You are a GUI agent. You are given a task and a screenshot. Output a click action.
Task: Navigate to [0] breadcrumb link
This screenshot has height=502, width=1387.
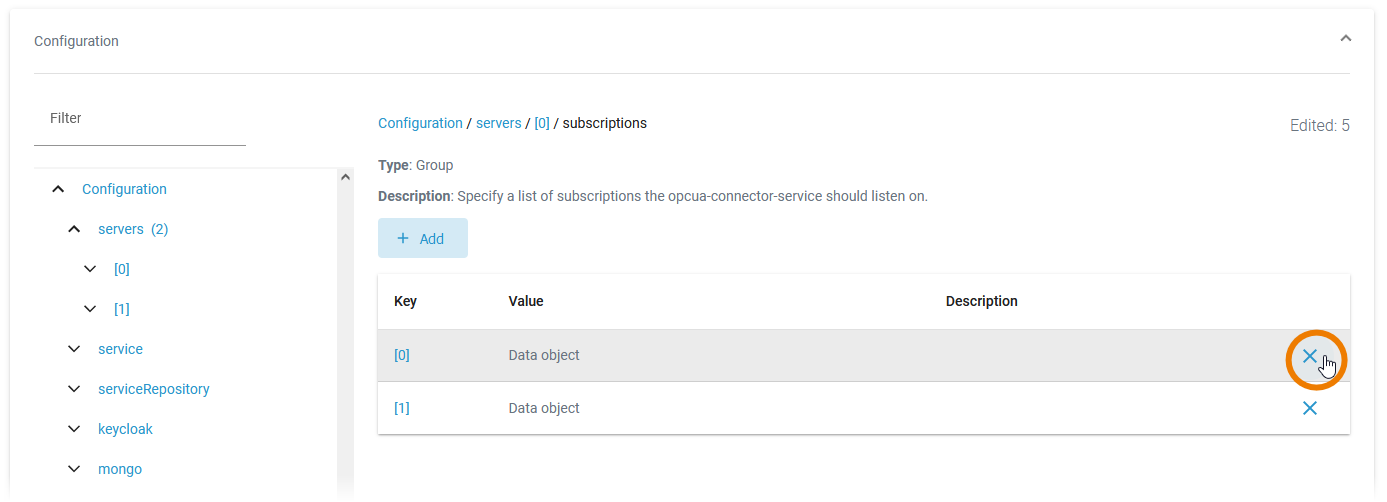pyautogui.click(x=541, y=123)
